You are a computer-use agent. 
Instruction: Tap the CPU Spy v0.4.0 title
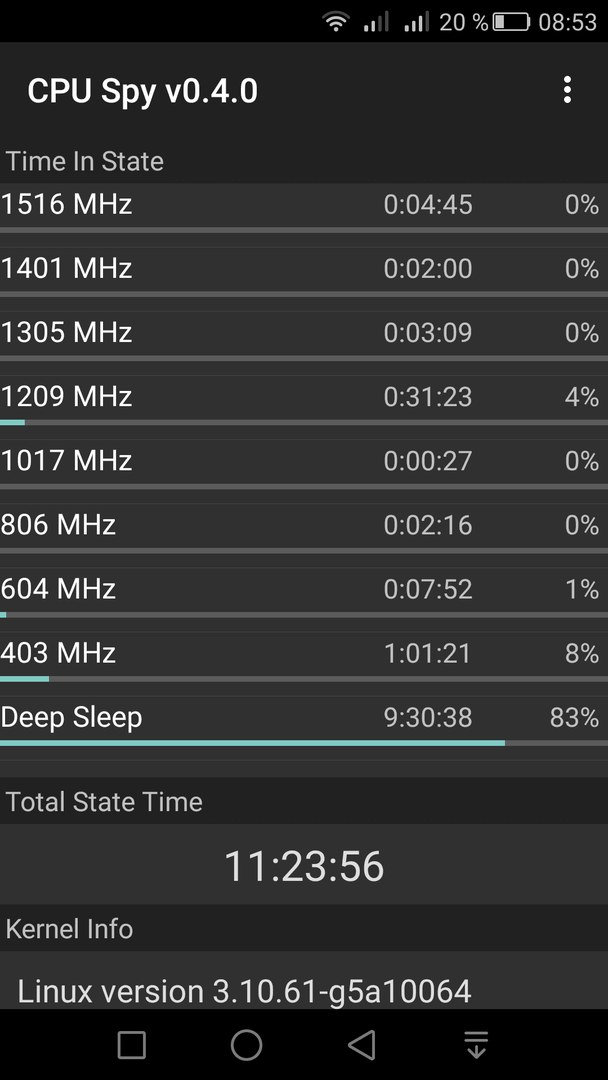143,92
